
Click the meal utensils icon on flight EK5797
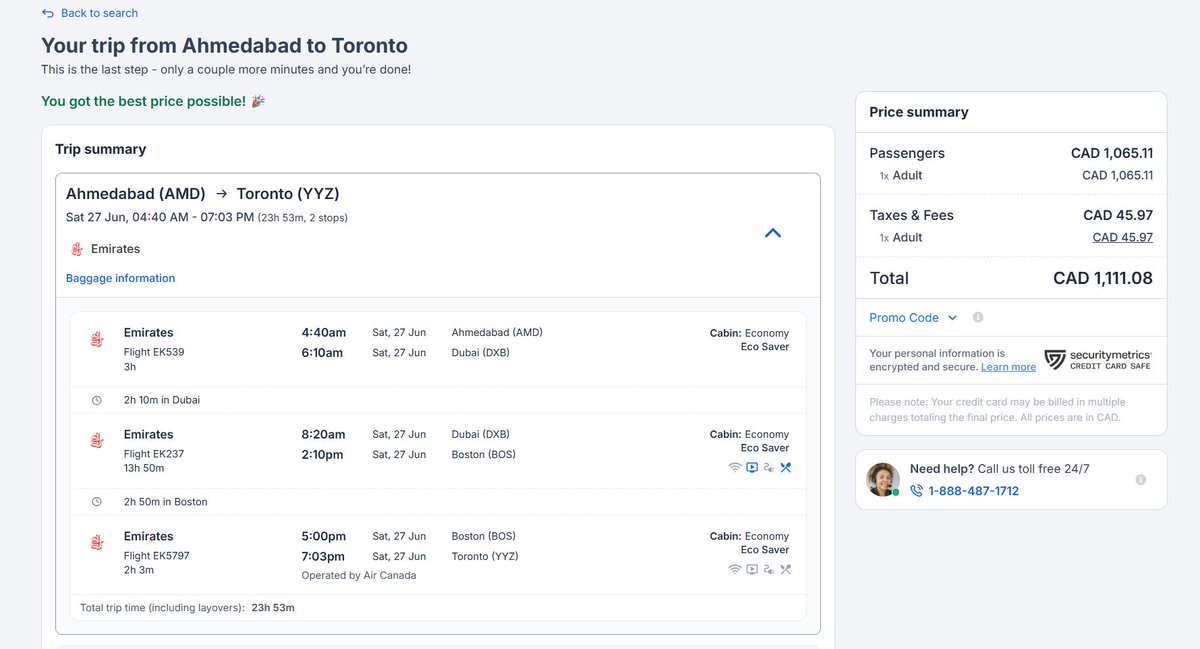(x=786, y=569)
